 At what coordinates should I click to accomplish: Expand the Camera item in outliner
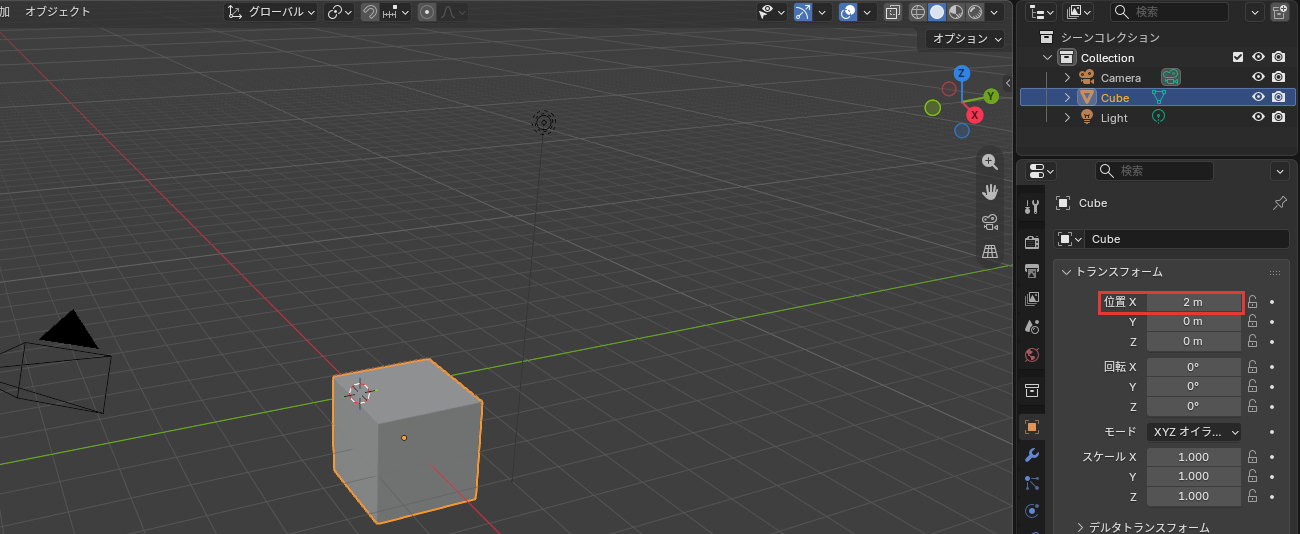click(x=1066, y=77)
